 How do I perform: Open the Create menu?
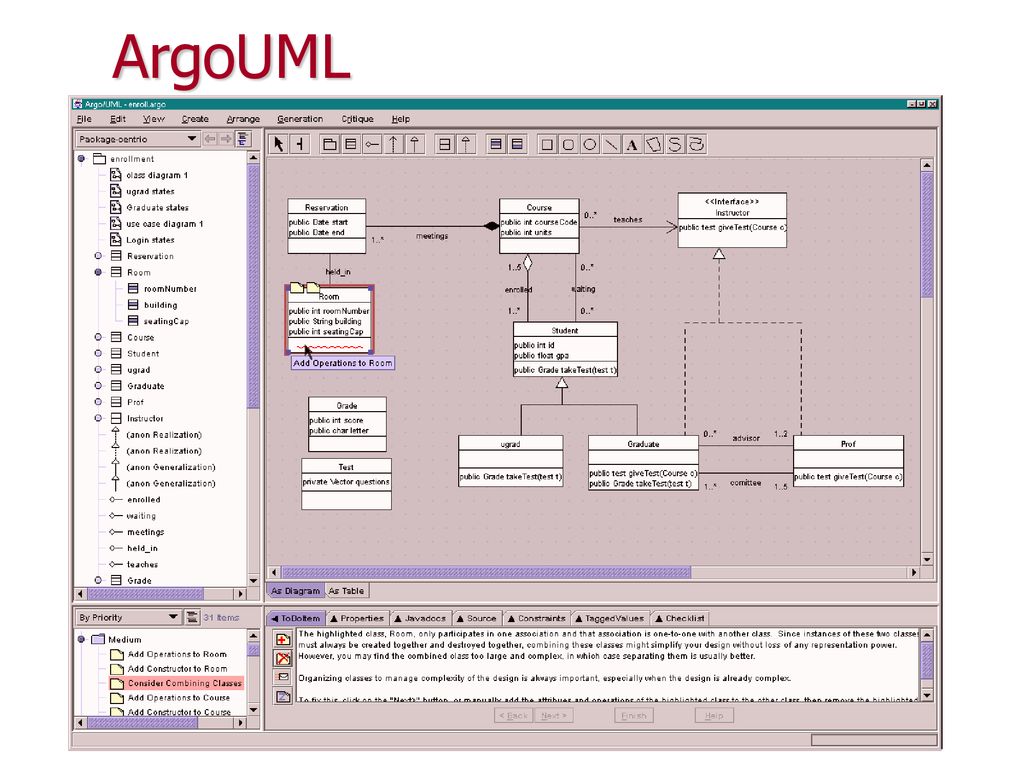[195, 119]
